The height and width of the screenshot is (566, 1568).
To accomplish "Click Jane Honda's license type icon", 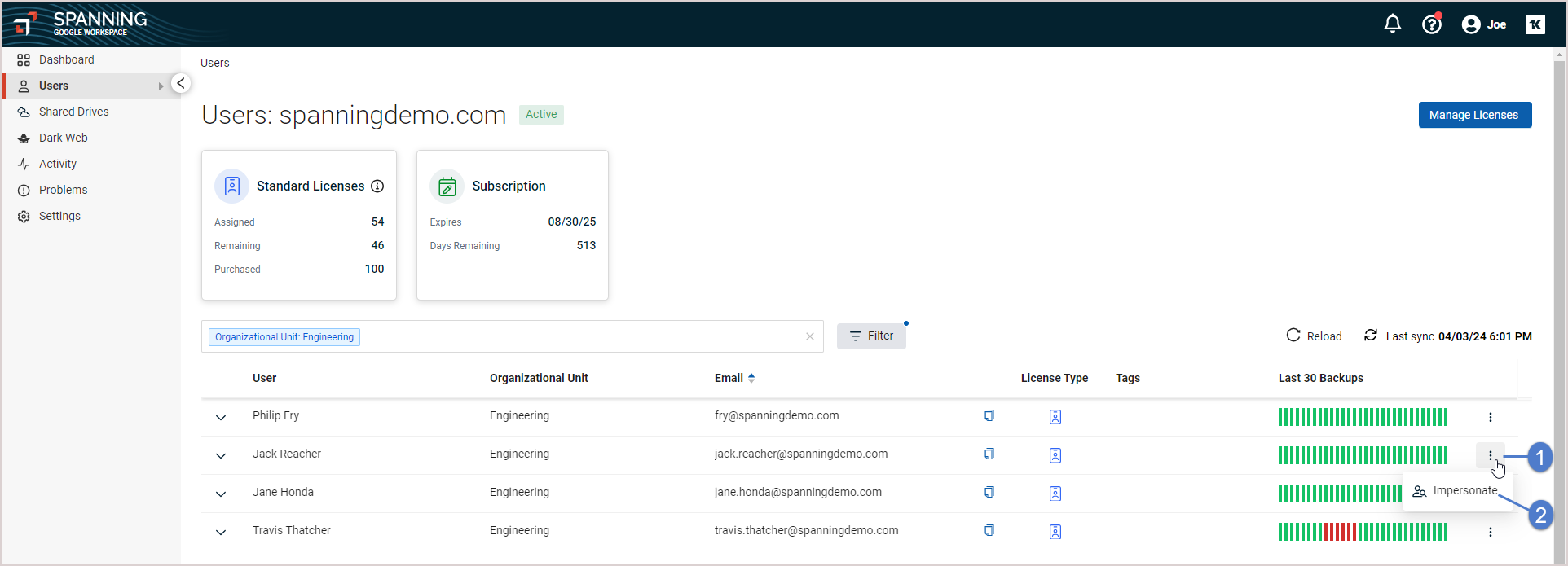I will click(x=1055, y=494).
